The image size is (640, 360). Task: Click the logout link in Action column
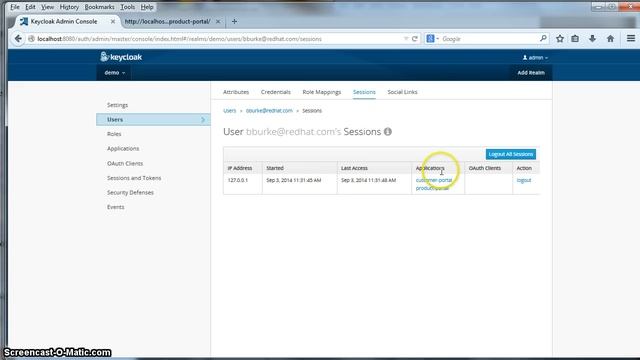[524, 180]
